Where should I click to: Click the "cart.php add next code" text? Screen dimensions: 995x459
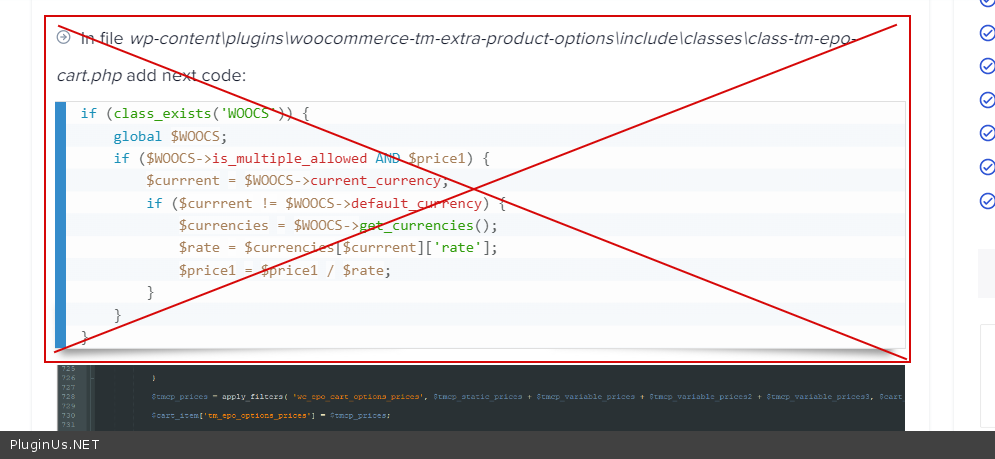pyautogui.click(x=151, y=76)
